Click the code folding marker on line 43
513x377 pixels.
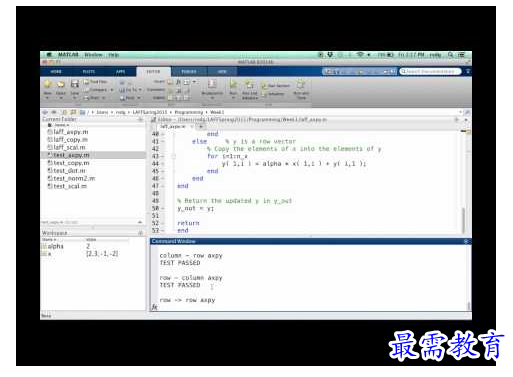[174, 156]
